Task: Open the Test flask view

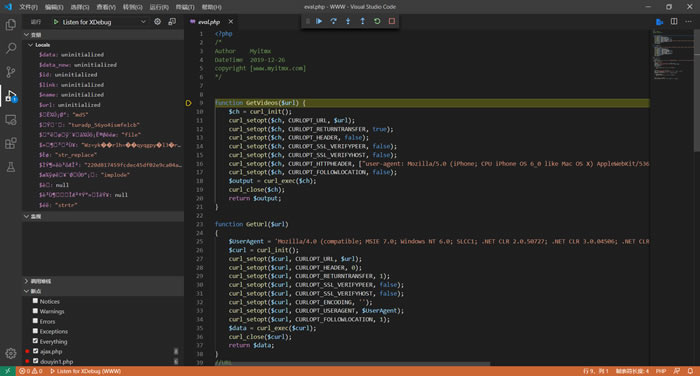Action: coord(11,167)
